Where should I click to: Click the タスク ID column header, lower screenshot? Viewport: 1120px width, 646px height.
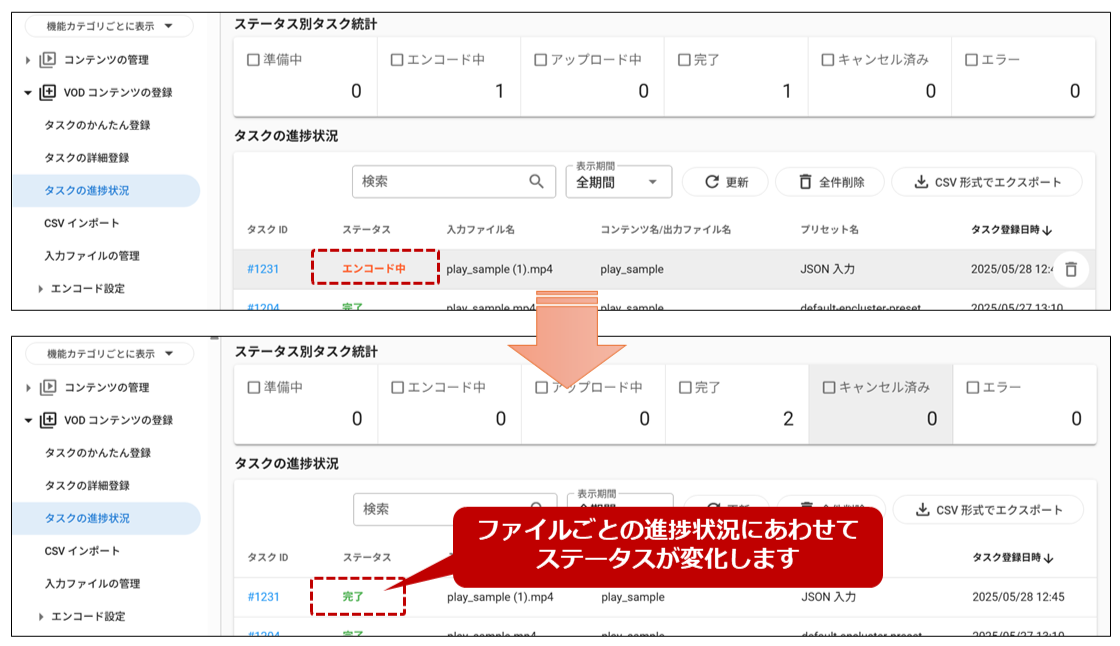click(268, 557)
